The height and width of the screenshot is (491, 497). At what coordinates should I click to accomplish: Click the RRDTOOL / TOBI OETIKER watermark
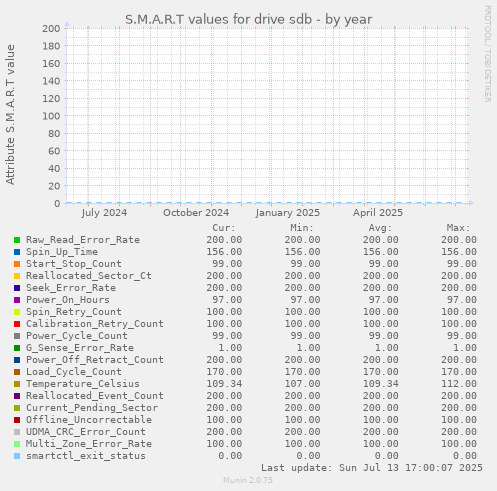488,54
